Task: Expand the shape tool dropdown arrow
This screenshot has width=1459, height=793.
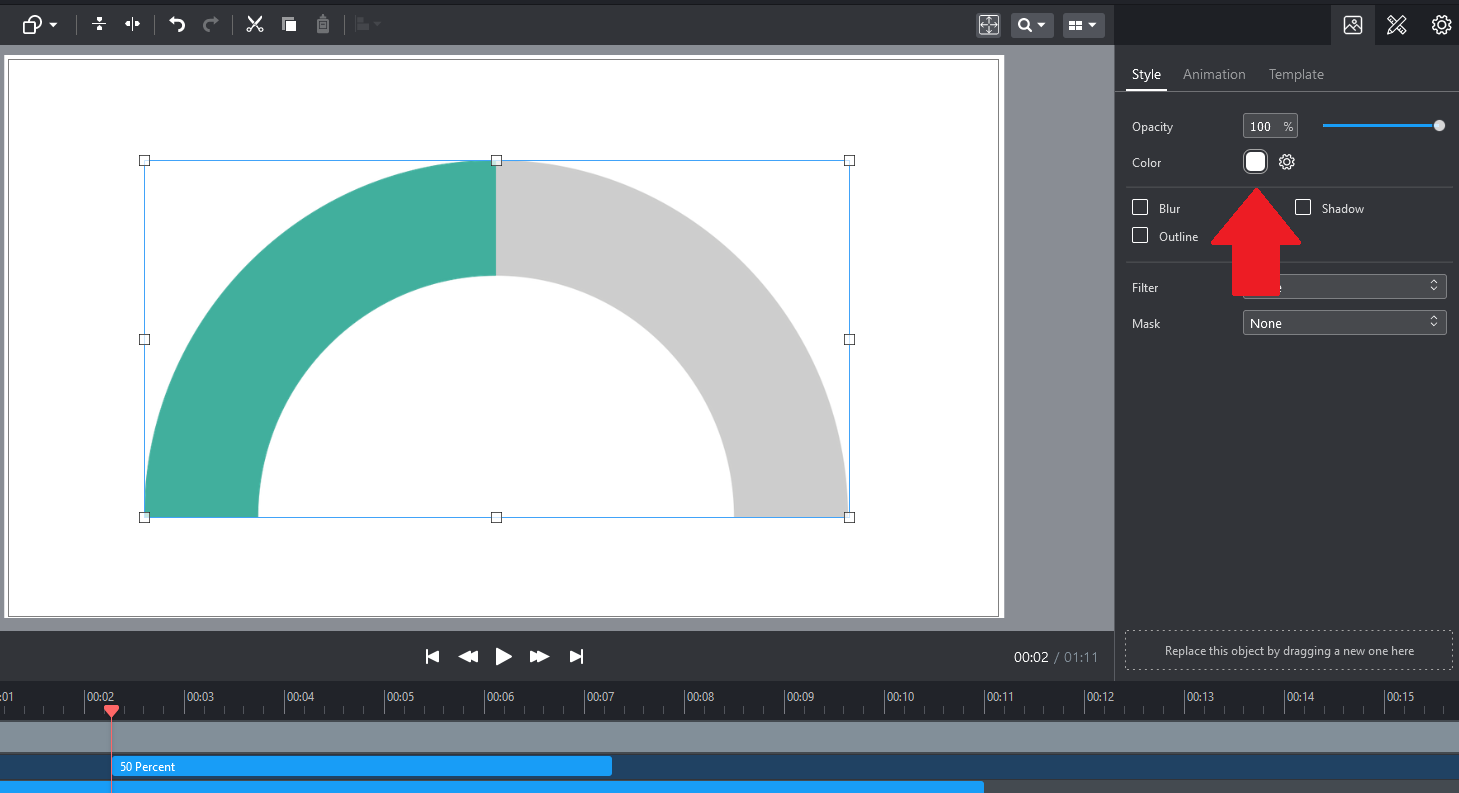Action: coord(53,25)
